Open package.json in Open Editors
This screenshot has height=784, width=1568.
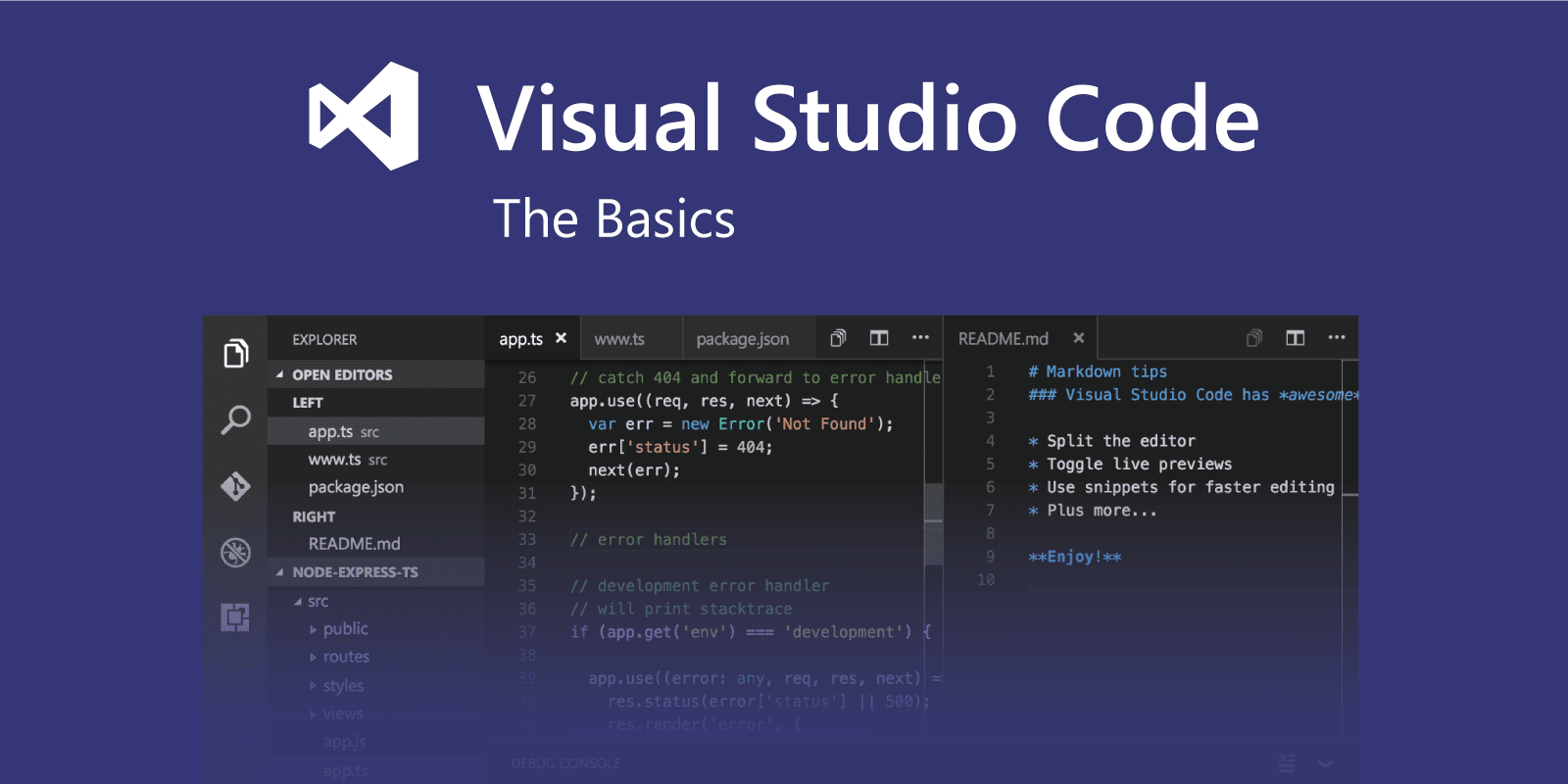coord(376,487)
